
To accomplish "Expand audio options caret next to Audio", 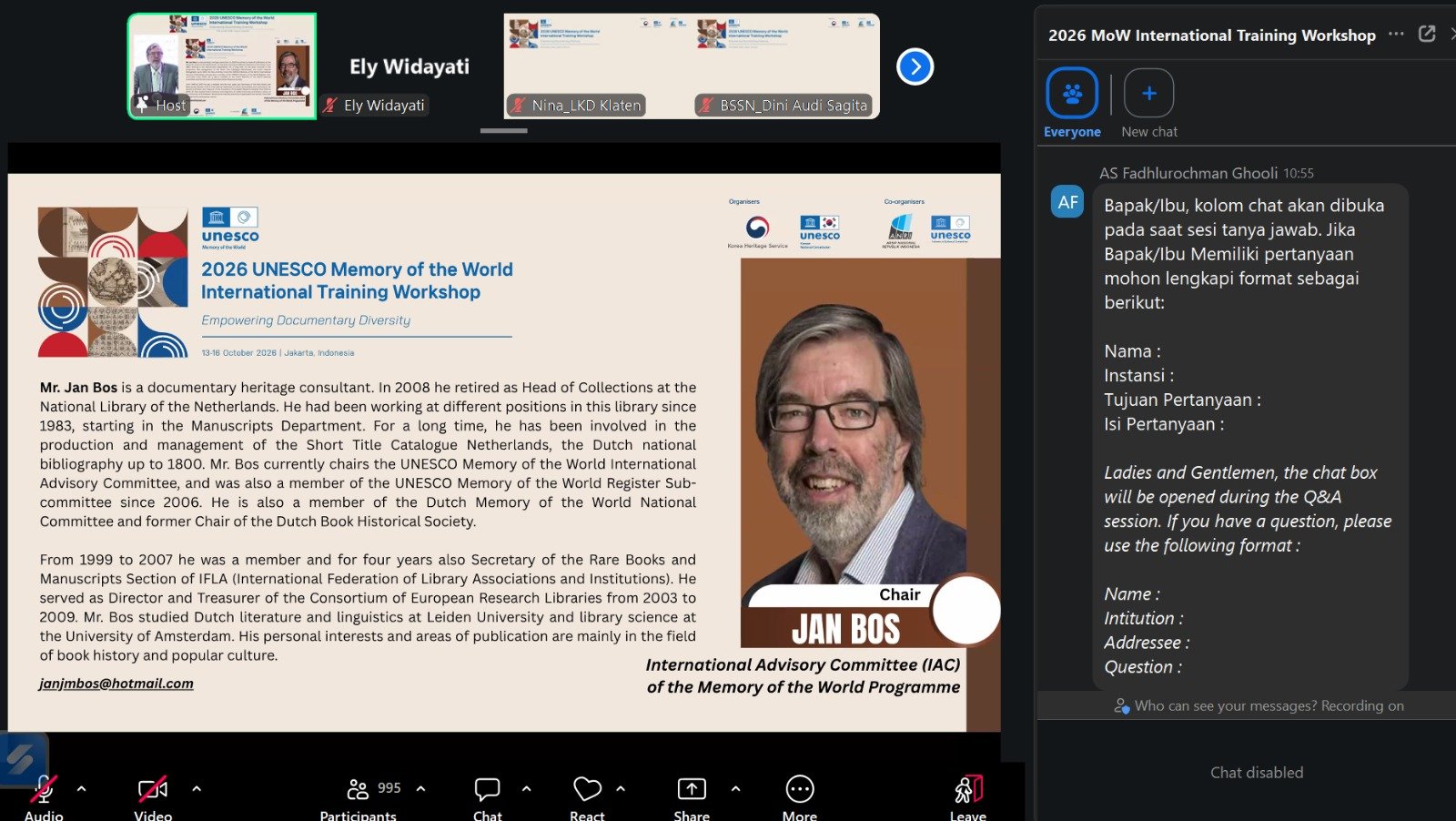I will click(x=82, y=788).
